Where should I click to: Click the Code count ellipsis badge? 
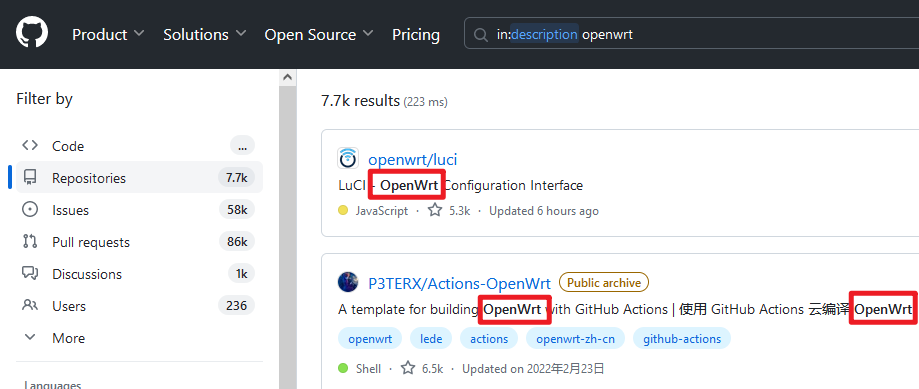click(243, 145)
